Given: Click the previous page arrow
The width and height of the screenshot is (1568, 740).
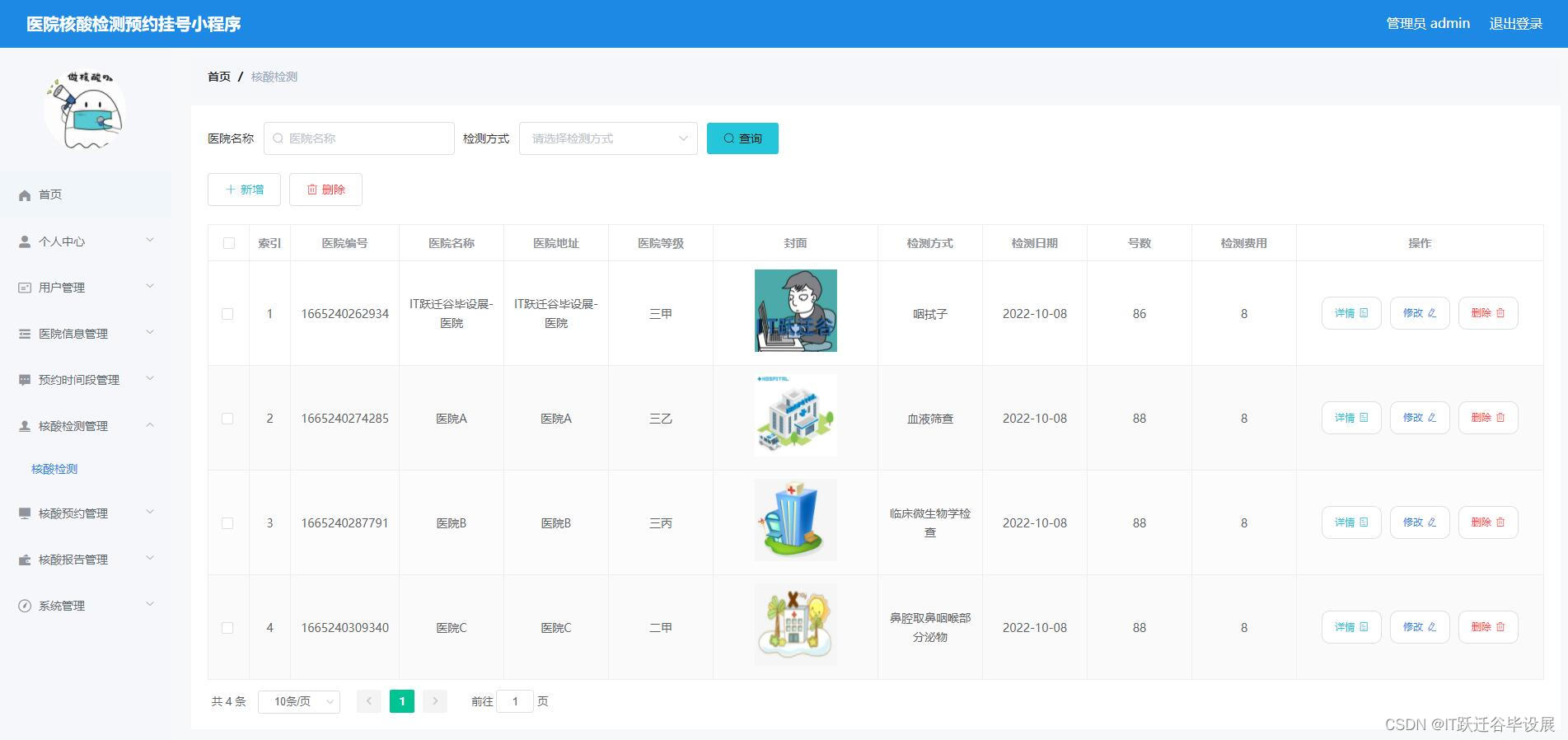Looking at the screenshot, I should 369,701.
